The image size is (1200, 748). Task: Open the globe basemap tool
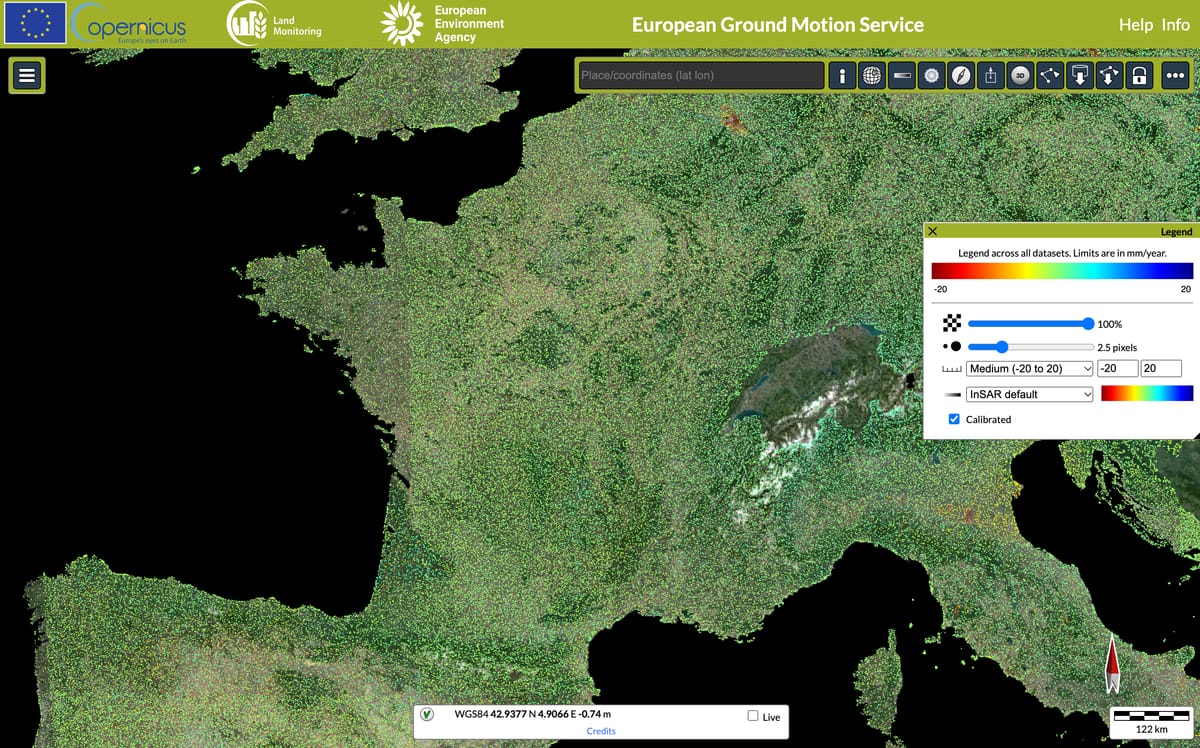click(872, 75)
